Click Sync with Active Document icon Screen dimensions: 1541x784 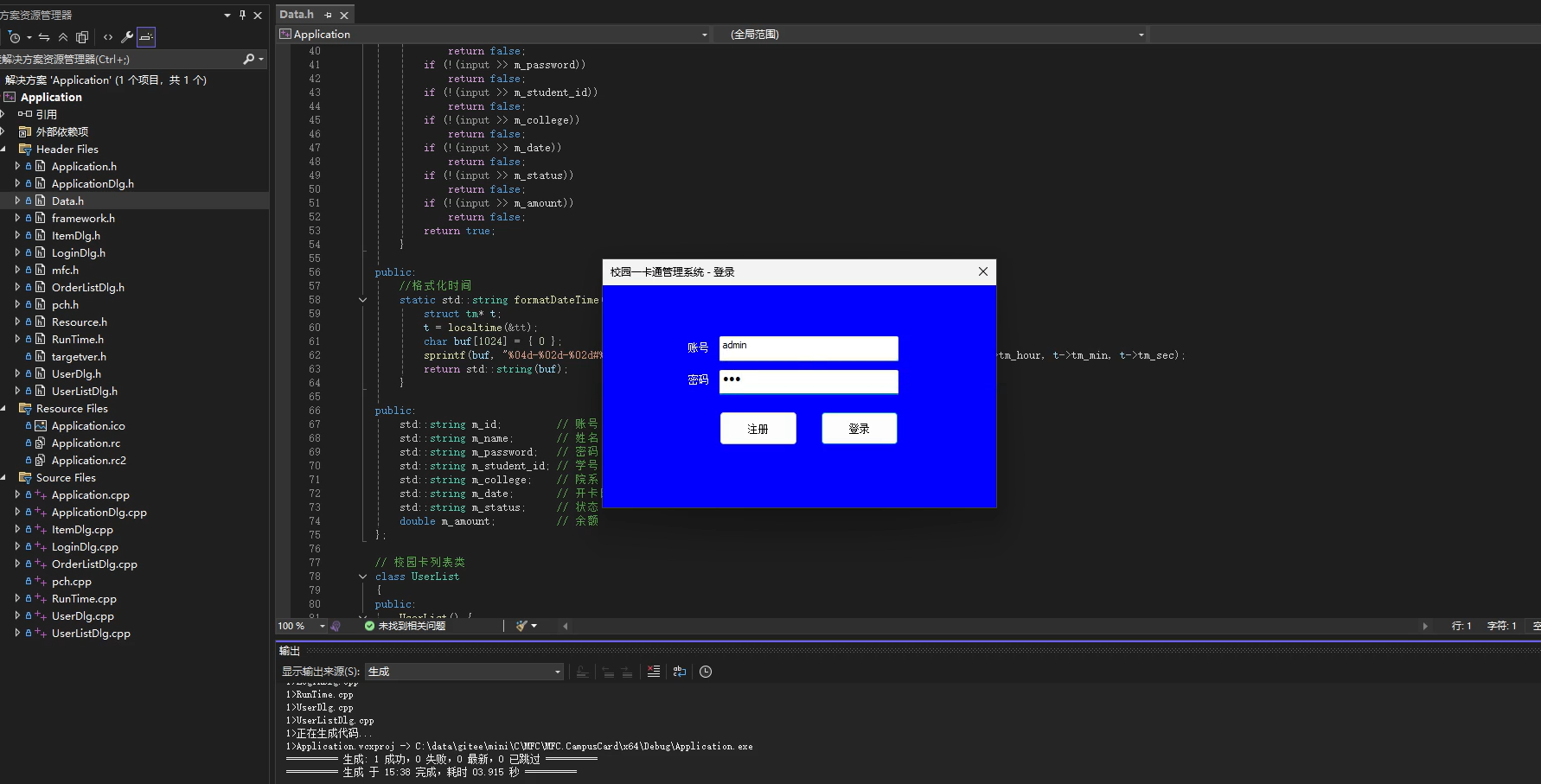point(44,37)
